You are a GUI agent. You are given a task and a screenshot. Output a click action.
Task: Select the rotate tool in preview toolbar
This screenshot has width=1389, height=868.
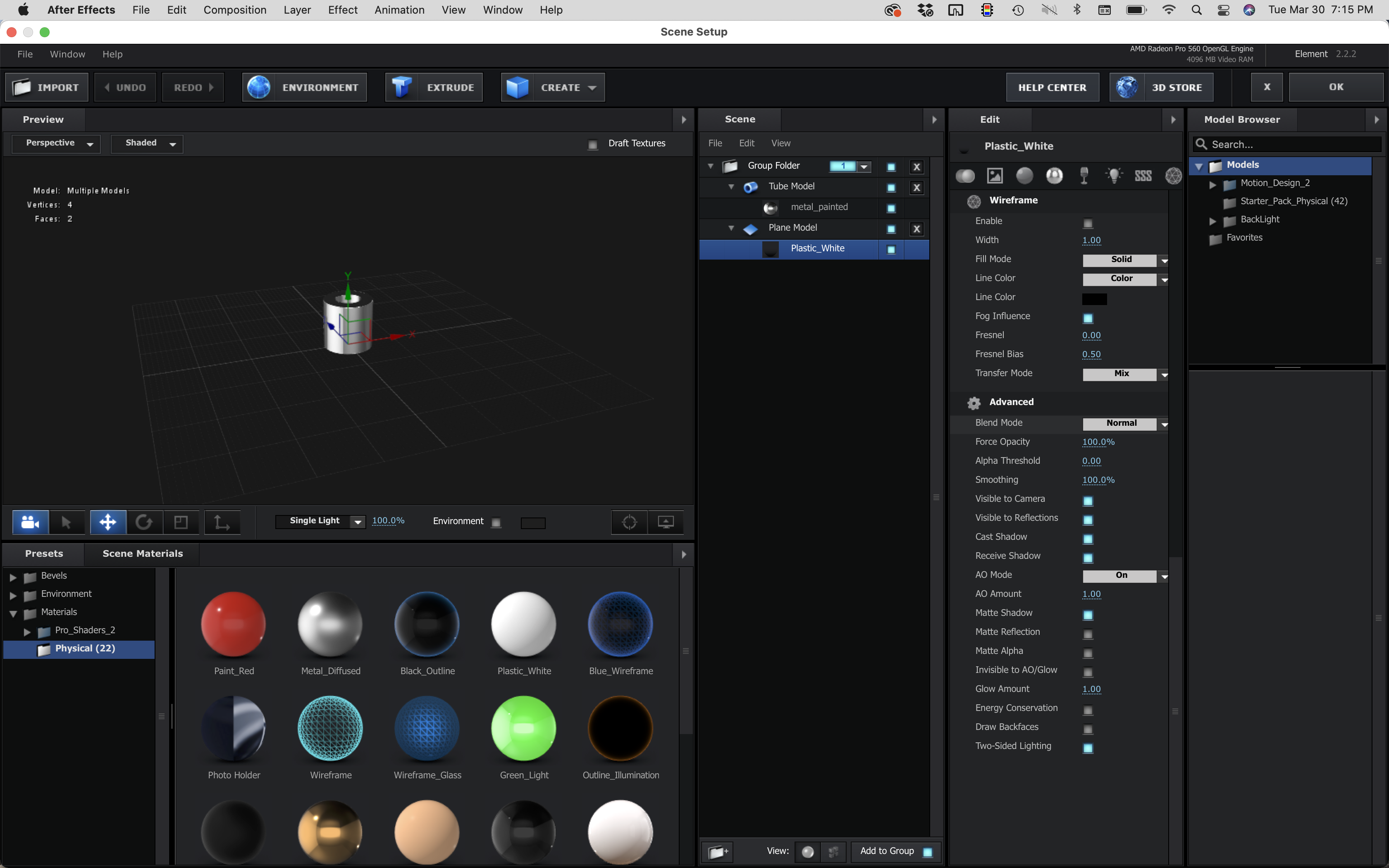click(144, 522)
